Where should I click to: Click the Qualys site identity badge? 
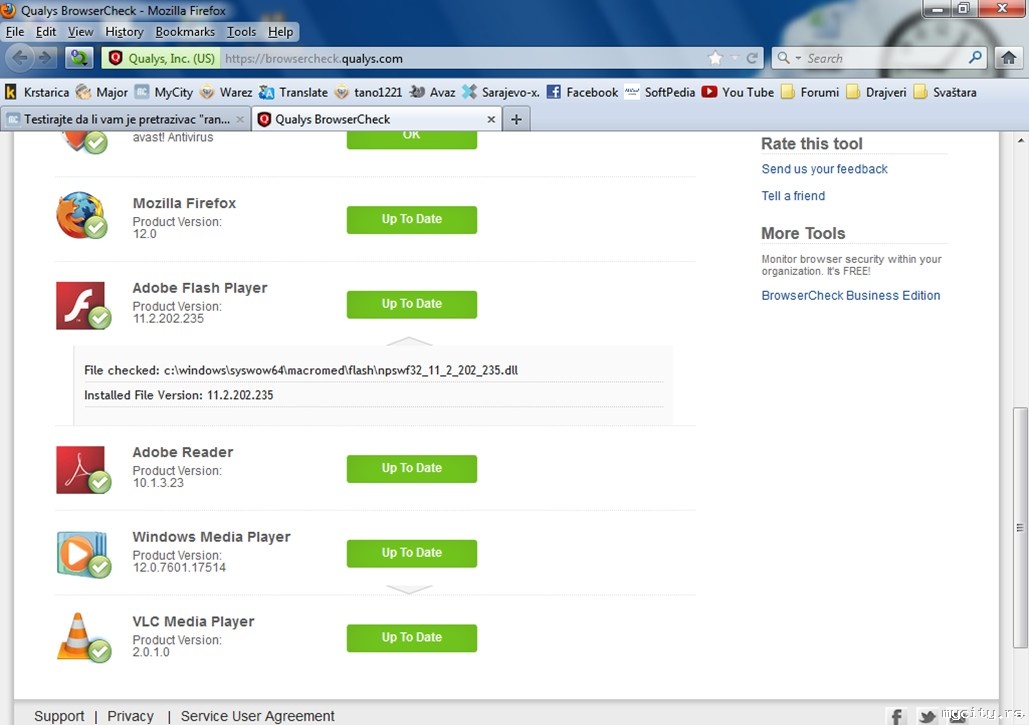(x=161, y=58)
